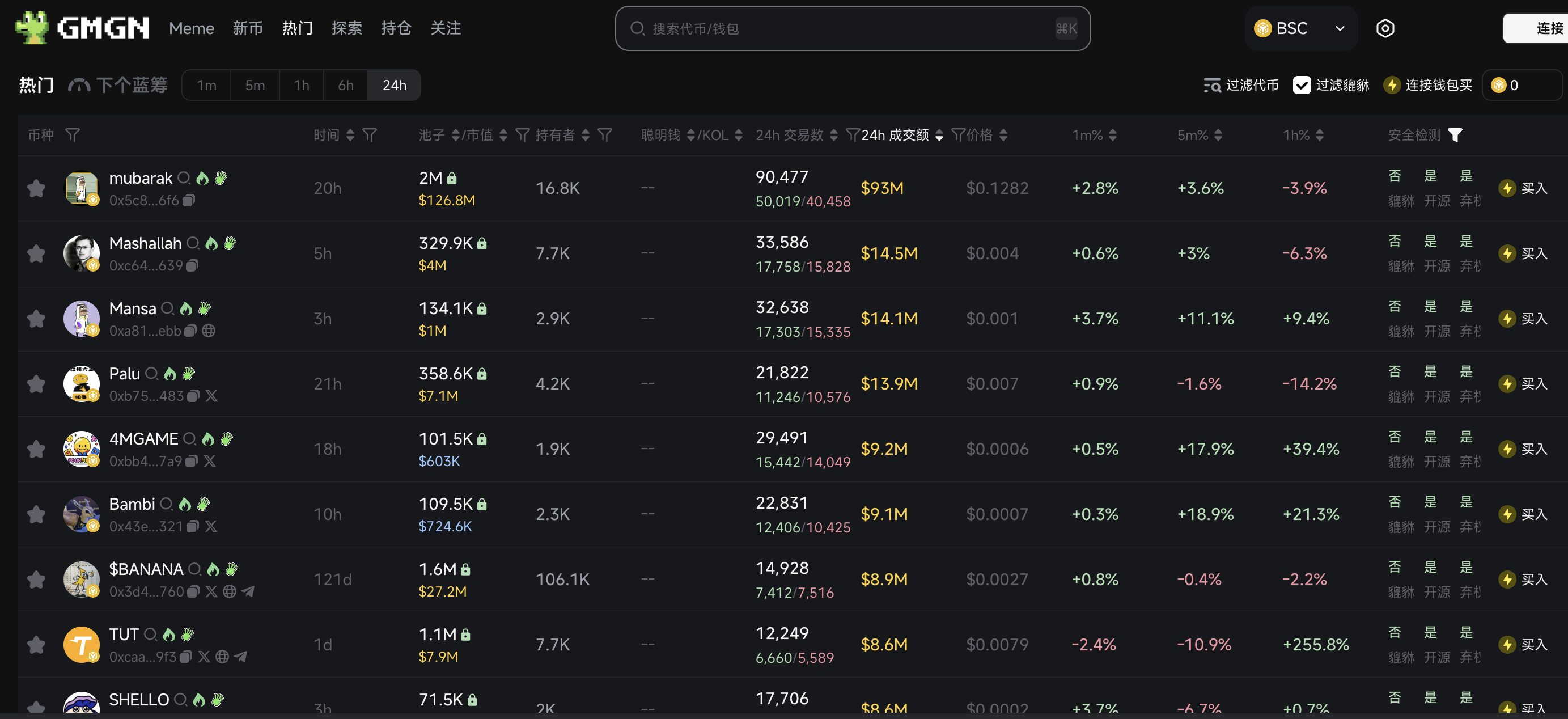The image size is (1568, 719).
Task: Open the 安全检测 filter funnel
Action: [1456, 135]
